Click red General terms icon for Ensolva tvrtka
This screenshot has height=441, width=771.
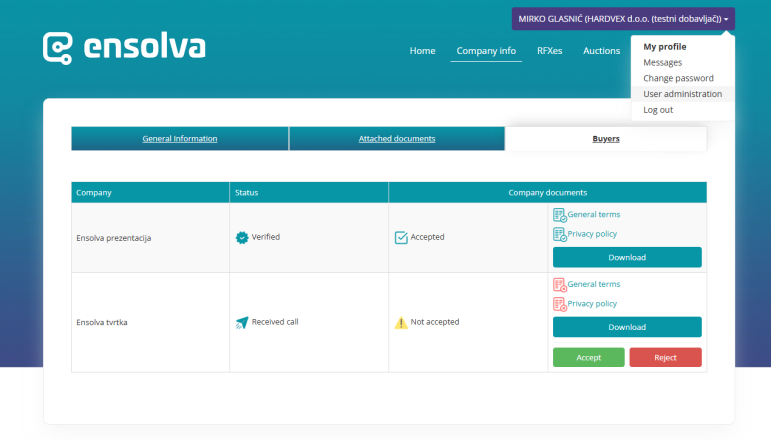[x=559, y=285]
